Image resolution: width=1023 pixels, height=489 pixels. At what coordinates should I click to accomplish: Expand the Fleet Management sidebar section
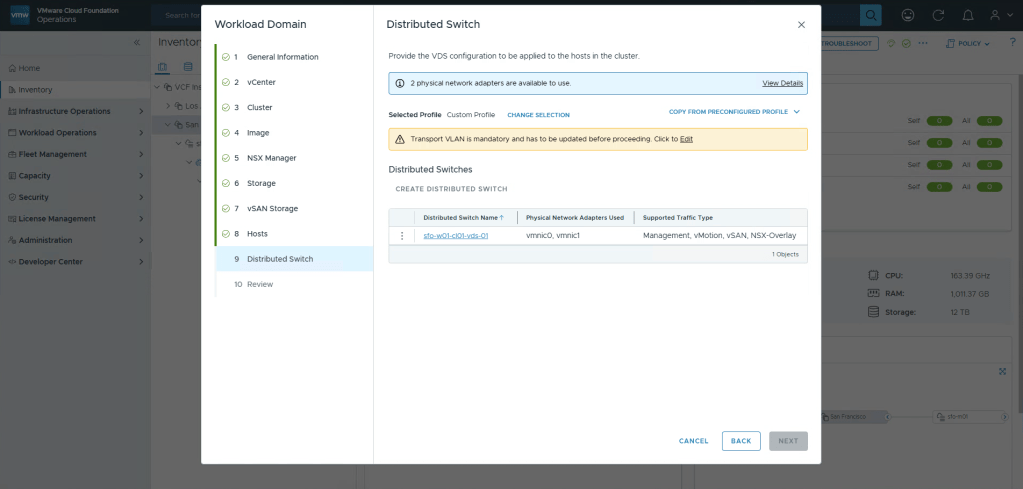click(141, 154)
